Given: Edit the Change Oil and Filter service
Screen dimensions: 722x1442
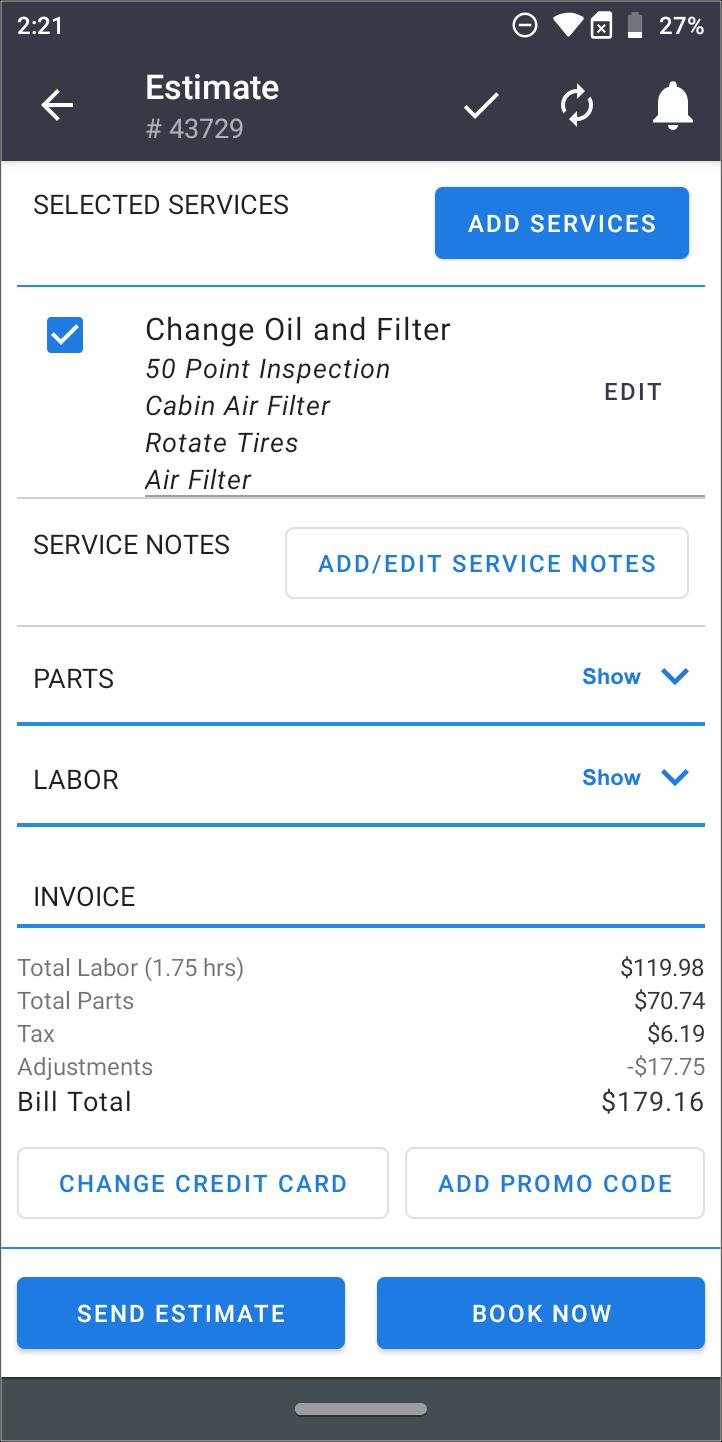Looking at the screenshot, I should pos(633,392).
